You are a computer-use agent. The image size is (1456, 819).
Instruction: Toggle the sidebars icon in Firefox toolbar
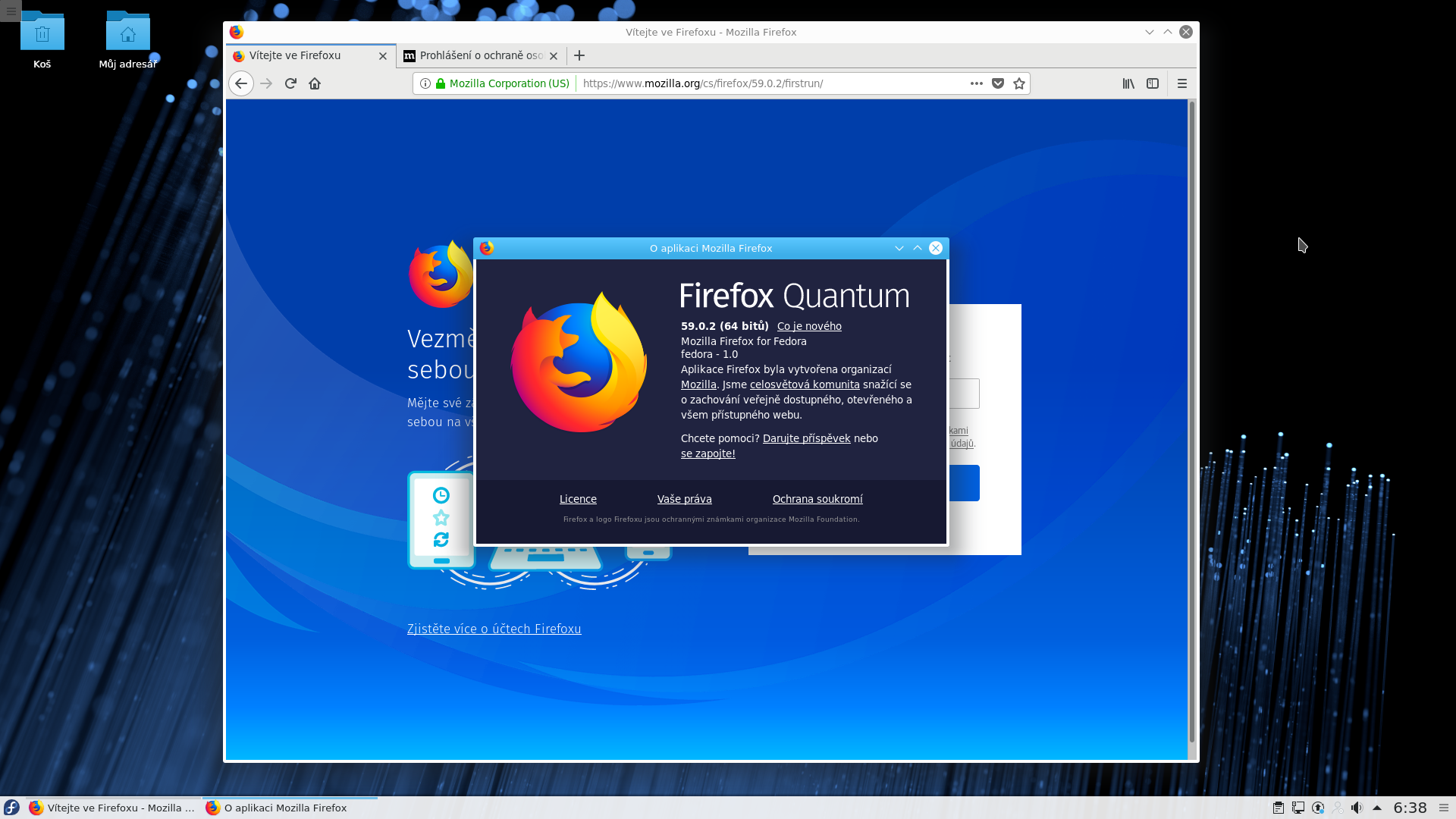[x=1153, y=83]
